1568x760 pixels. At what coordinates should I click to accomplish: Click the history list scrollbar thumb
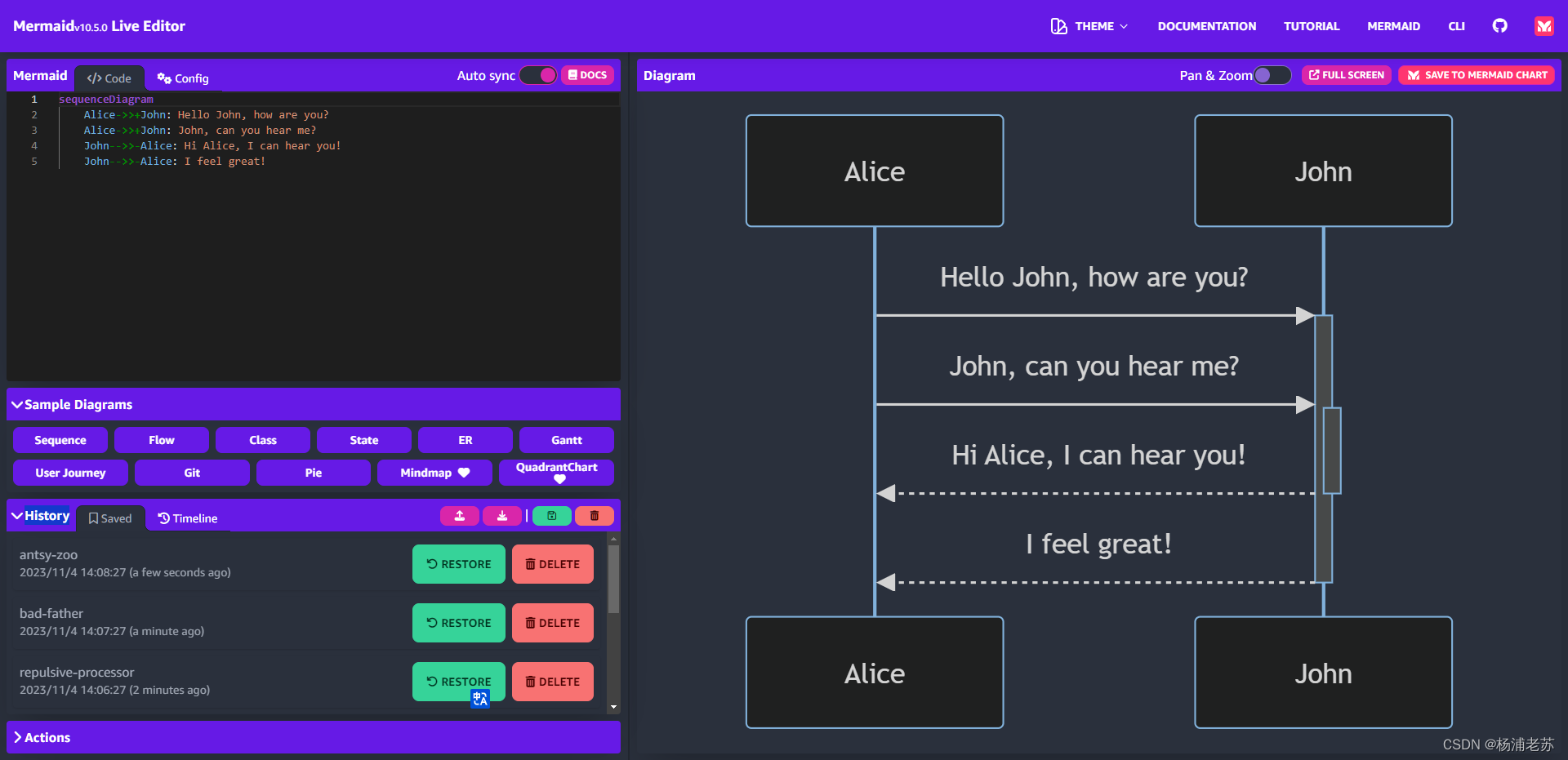coord(613,579)
